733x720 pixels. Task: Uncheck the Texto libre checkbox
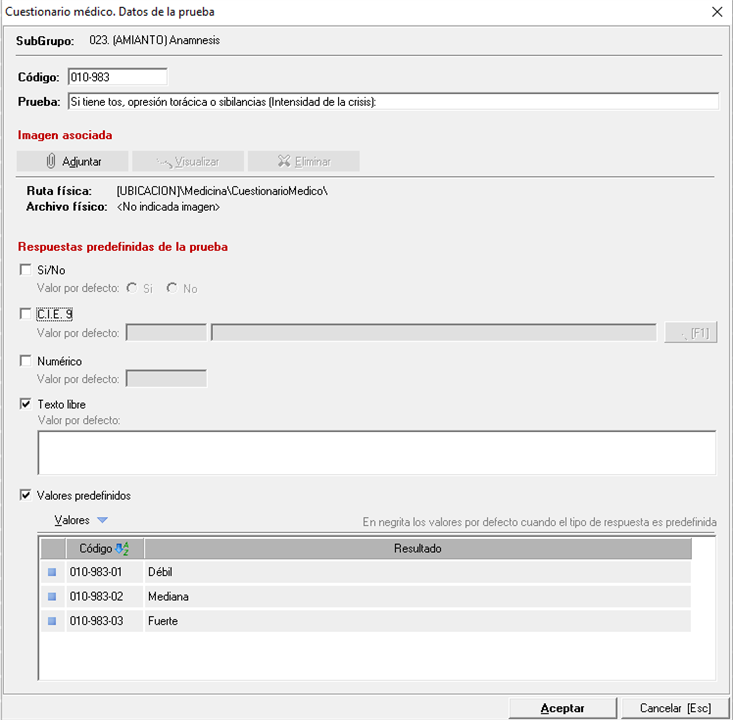coord(26,404)
